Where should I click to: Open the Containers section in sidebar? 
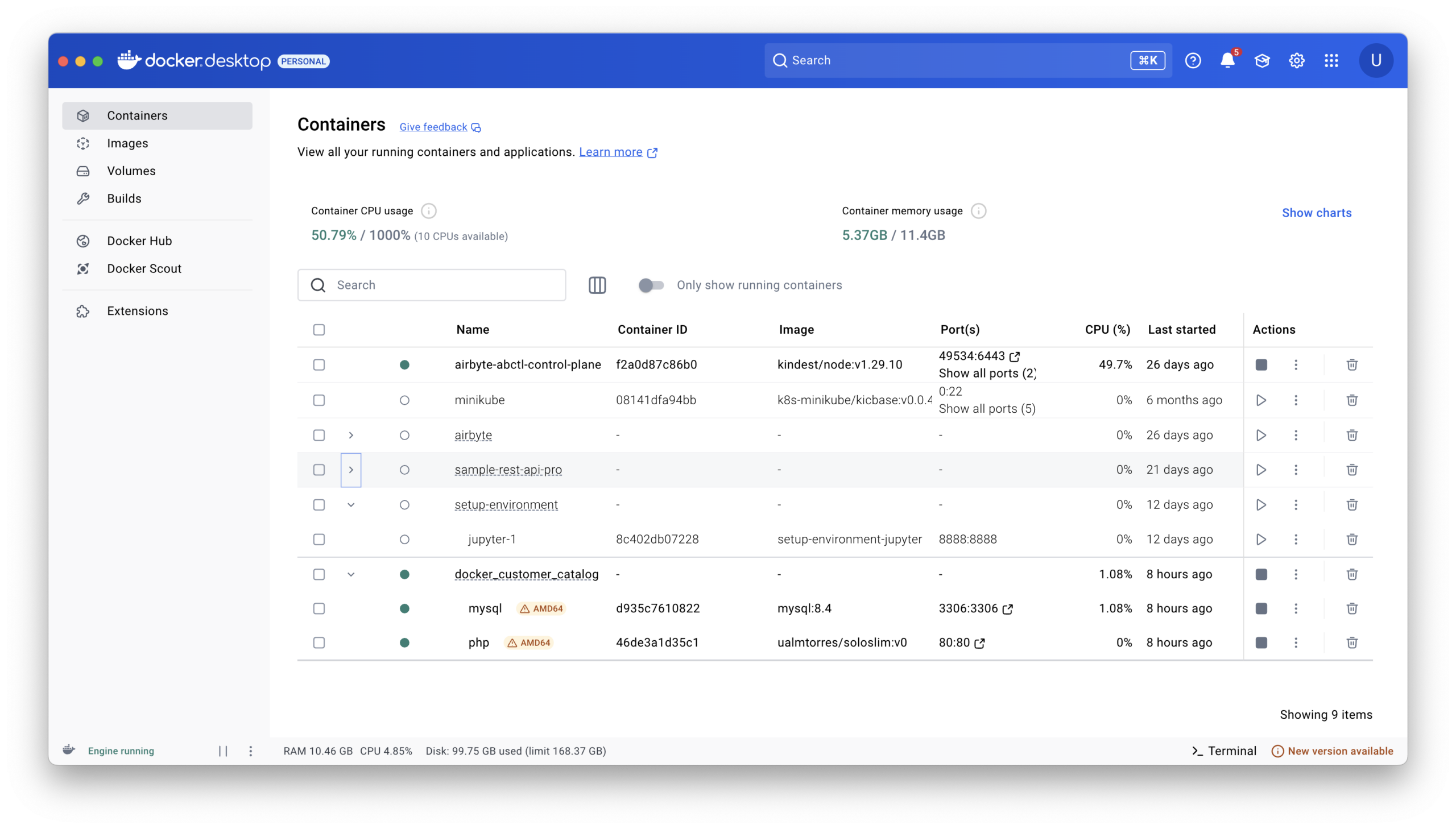pos(136,115)
